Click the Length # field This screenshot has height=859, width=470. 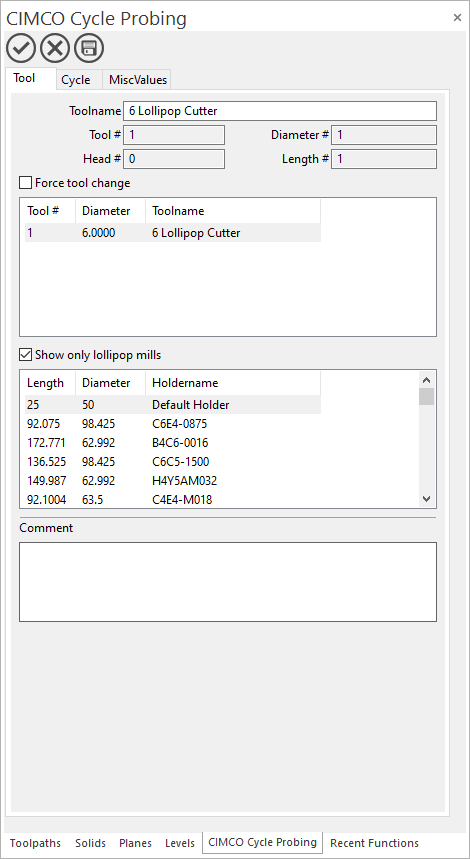(x=384, y=159)
